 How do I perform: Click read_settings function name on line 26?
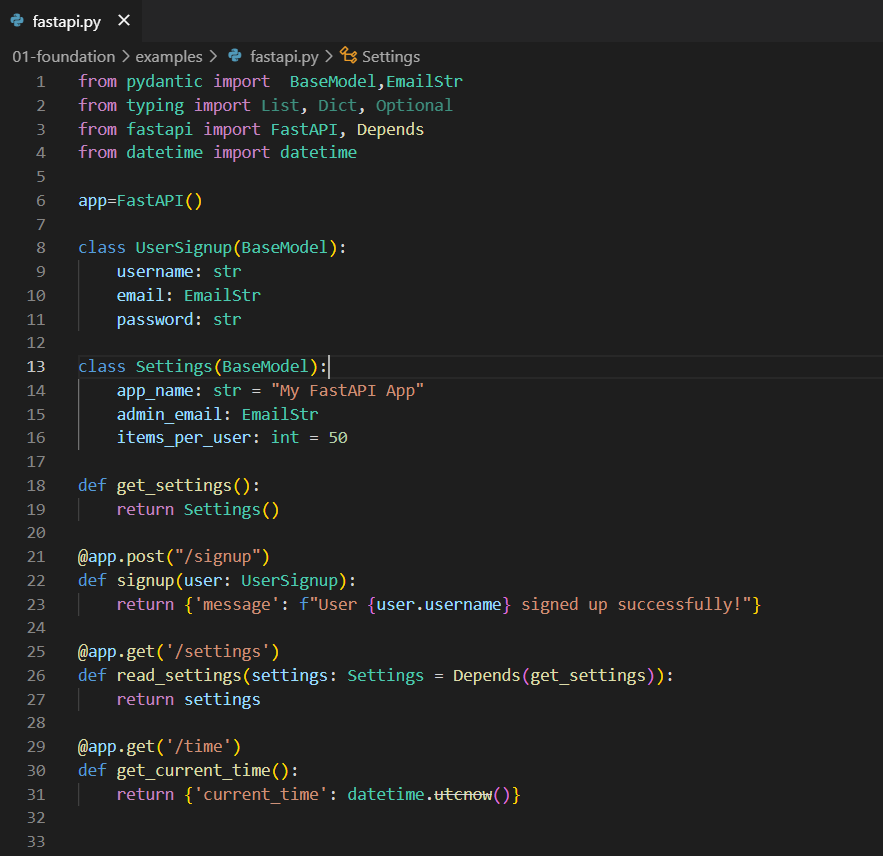coord(179,676)
